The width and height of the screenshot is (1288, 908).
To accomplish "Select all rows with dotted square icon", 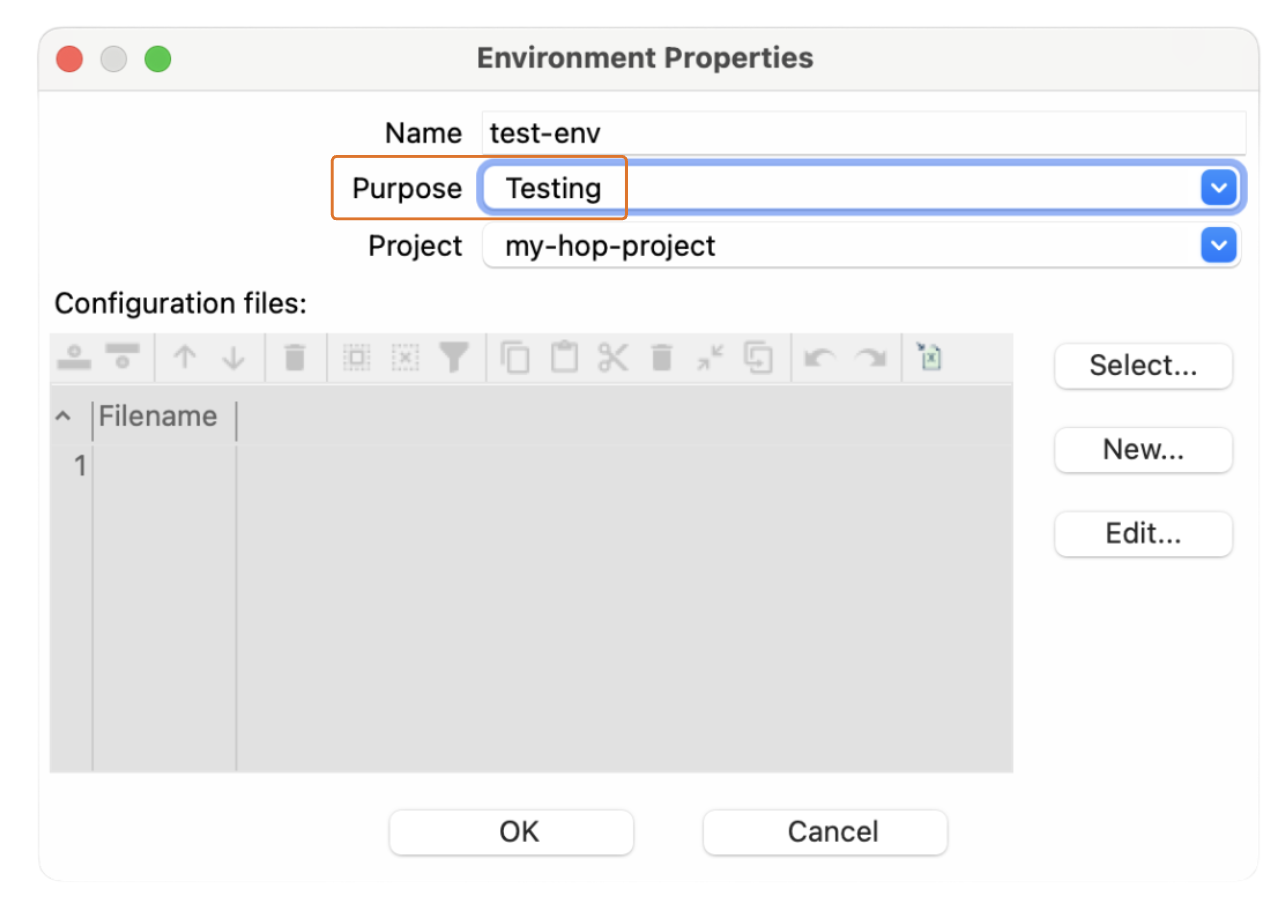I will click(x=356, y=357).
